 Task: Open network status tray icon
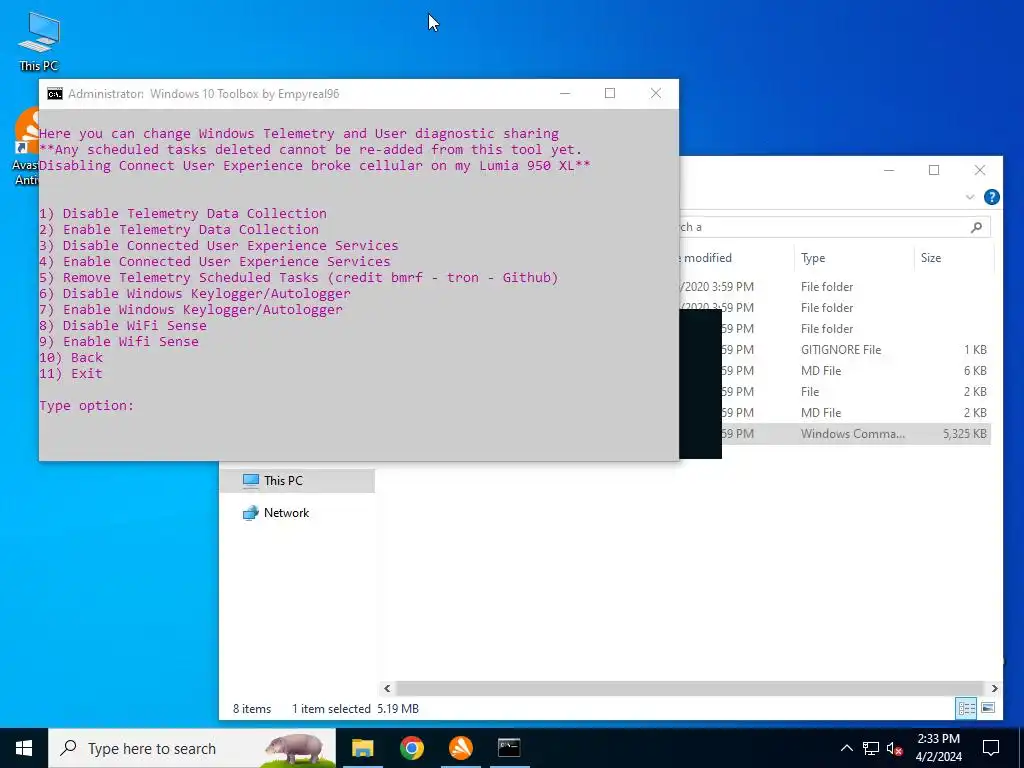(x=871, y=748)
